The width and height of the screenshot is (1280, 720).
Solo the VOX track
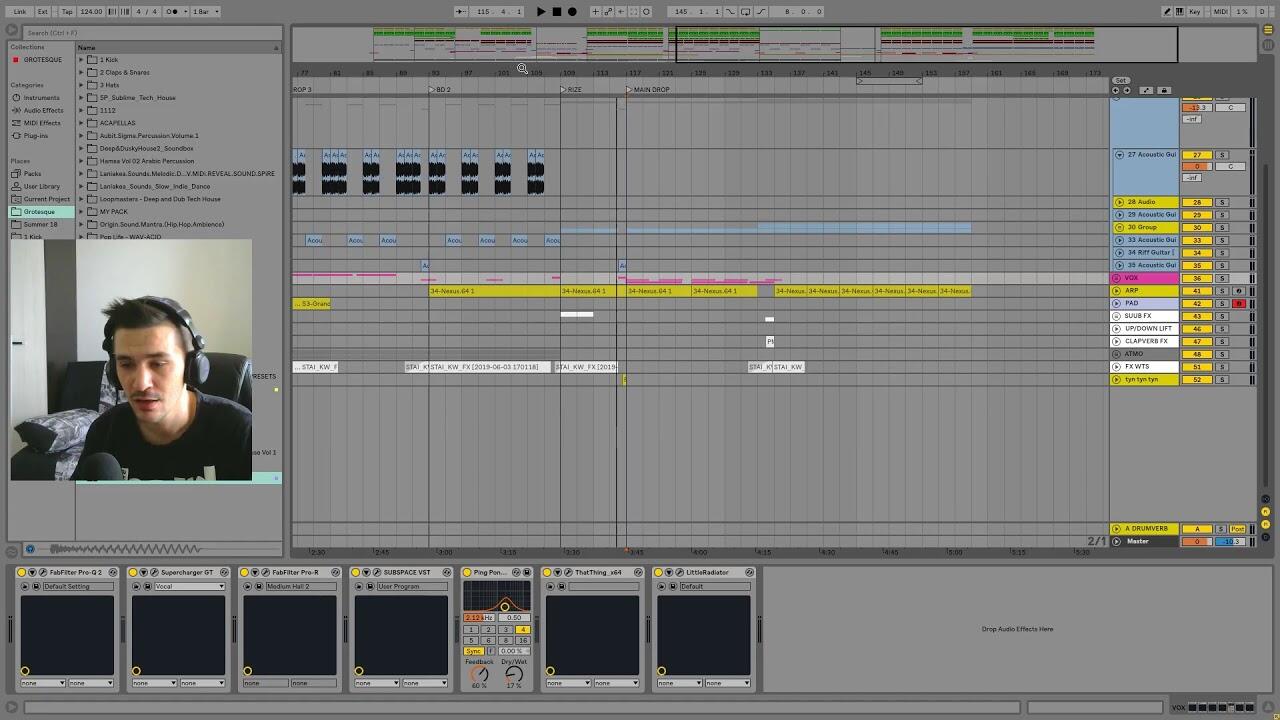coord(1221,278)
